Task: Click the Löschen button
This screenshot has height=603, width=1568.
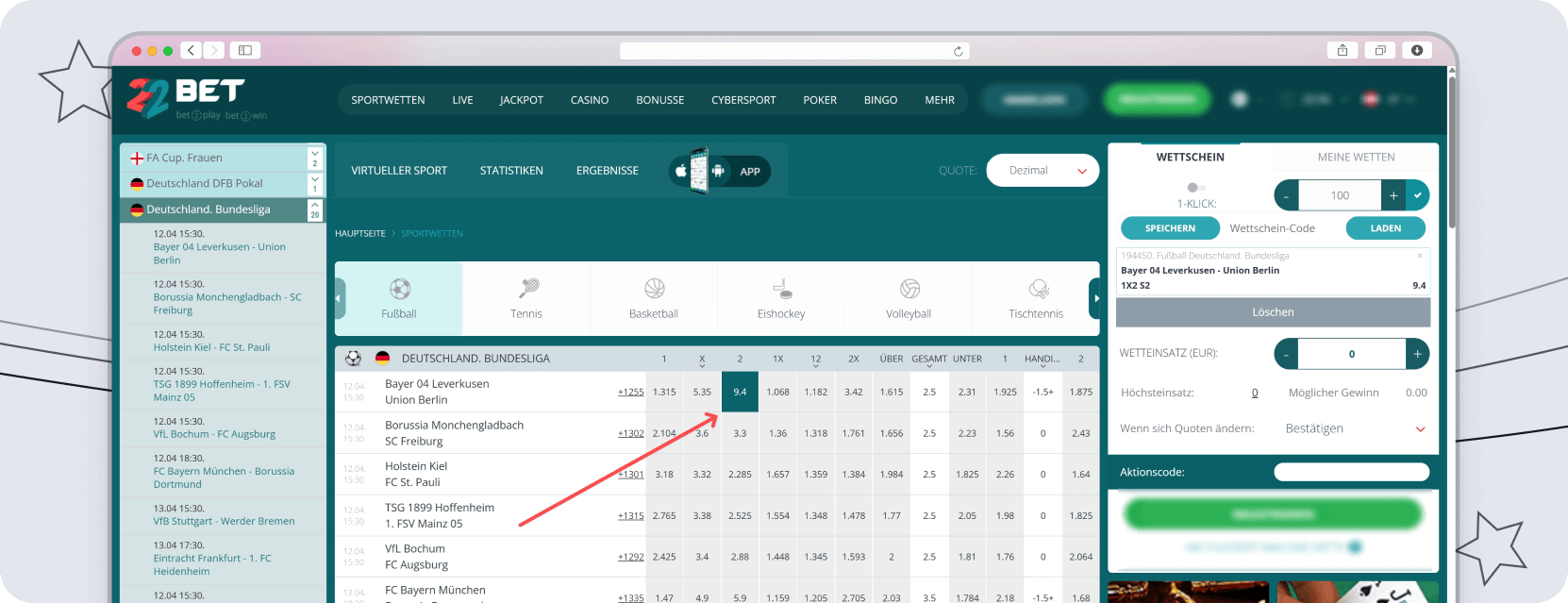Action: tap(1273, 312)
